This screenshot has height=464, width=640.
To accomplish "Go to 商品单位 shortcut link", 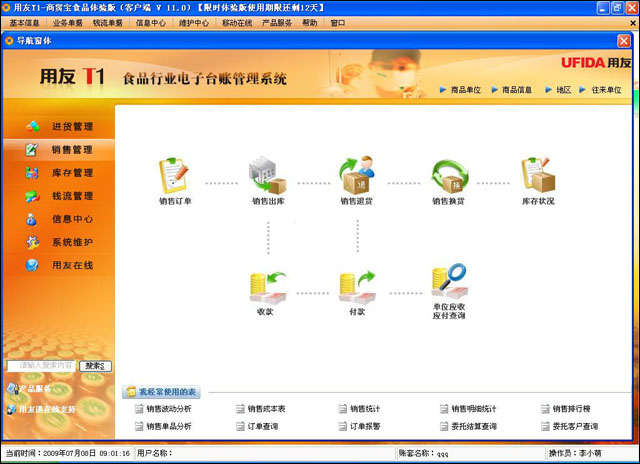I will (x=466, y=90).
